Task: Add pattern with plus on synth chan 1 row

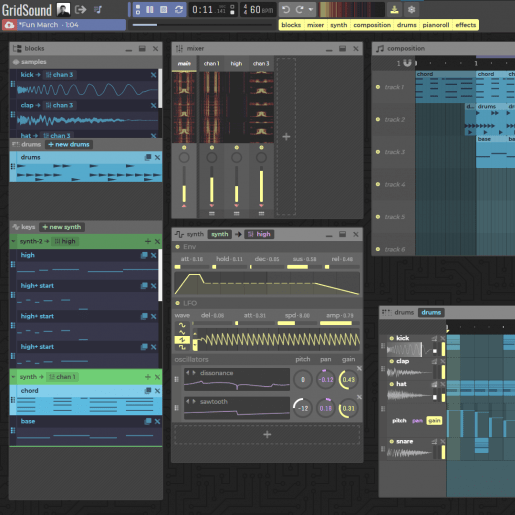Action: tap(148, 377)
